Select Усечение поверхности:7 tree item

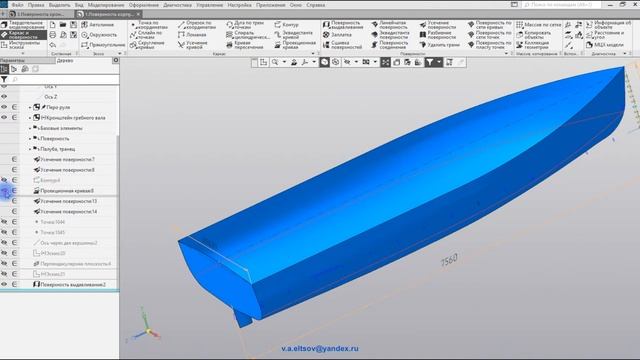coord(64,159)
